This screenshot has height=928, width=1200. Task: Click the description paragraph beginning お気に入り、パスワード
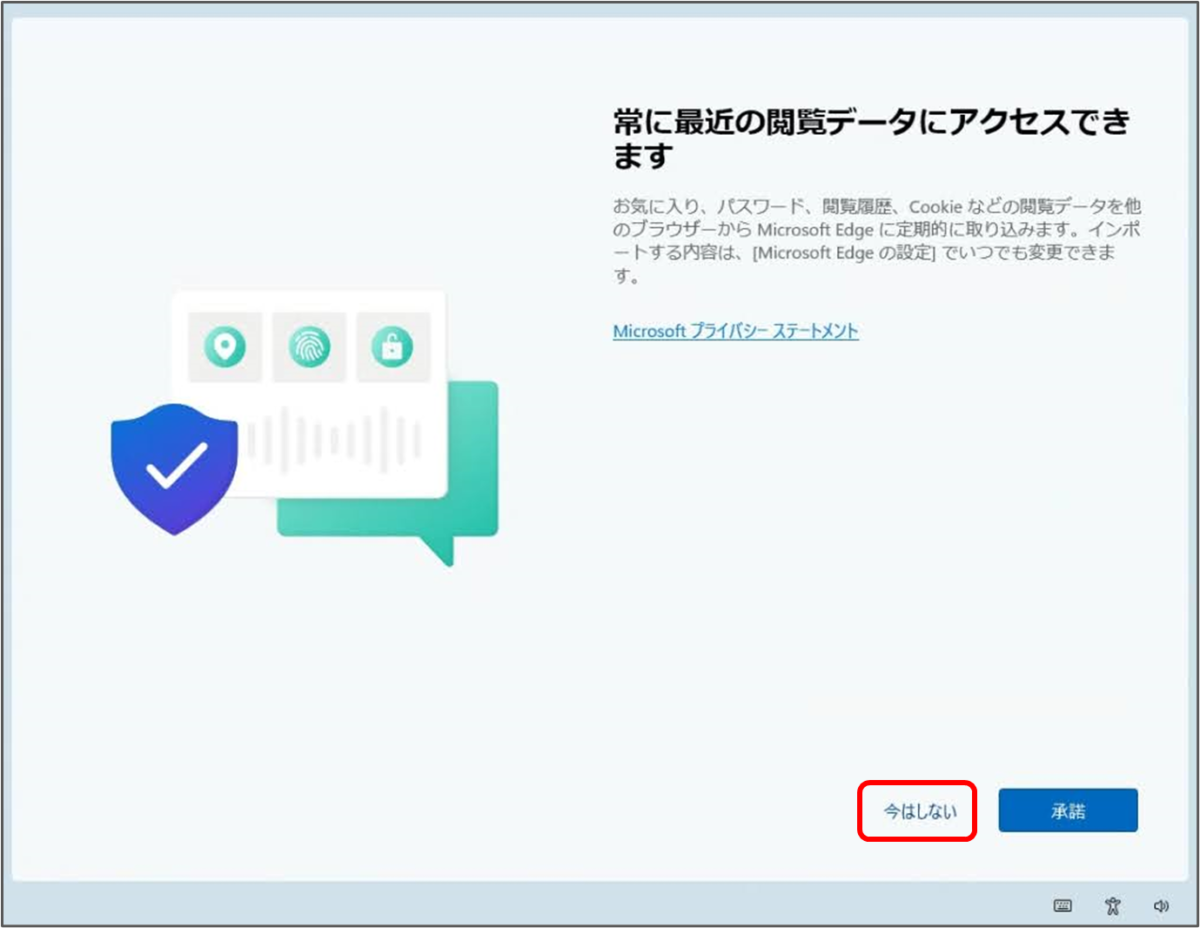coord(877,241)
